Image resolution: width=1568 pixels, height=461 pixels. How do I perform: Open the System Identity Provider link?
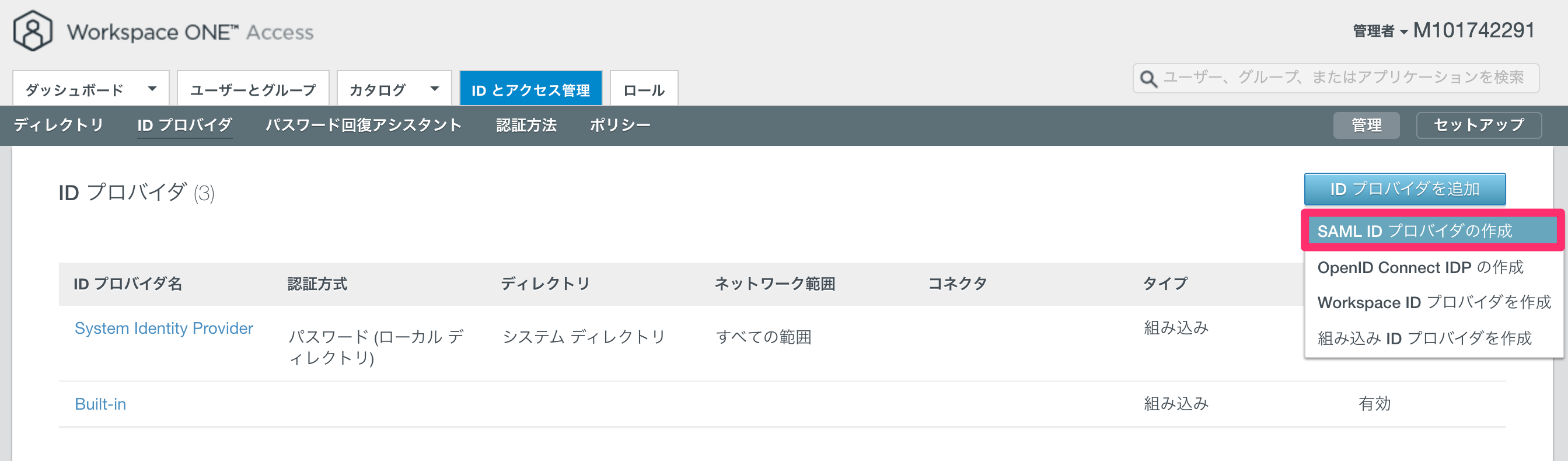164,328
